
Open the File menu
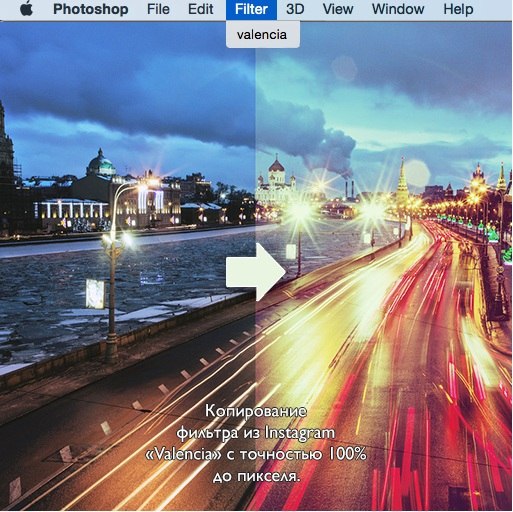[158, 9]
